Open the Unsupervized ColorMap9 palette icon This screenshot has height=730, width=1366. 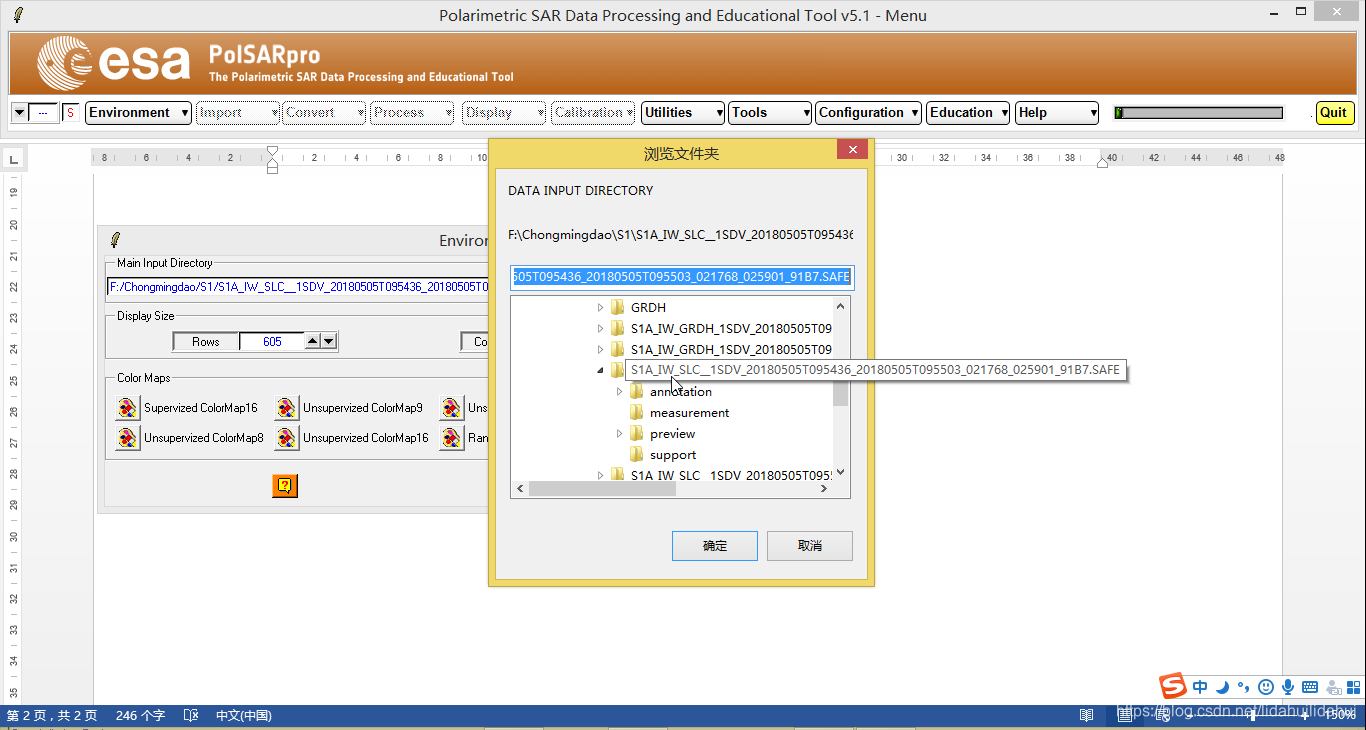tap(287, 408)
